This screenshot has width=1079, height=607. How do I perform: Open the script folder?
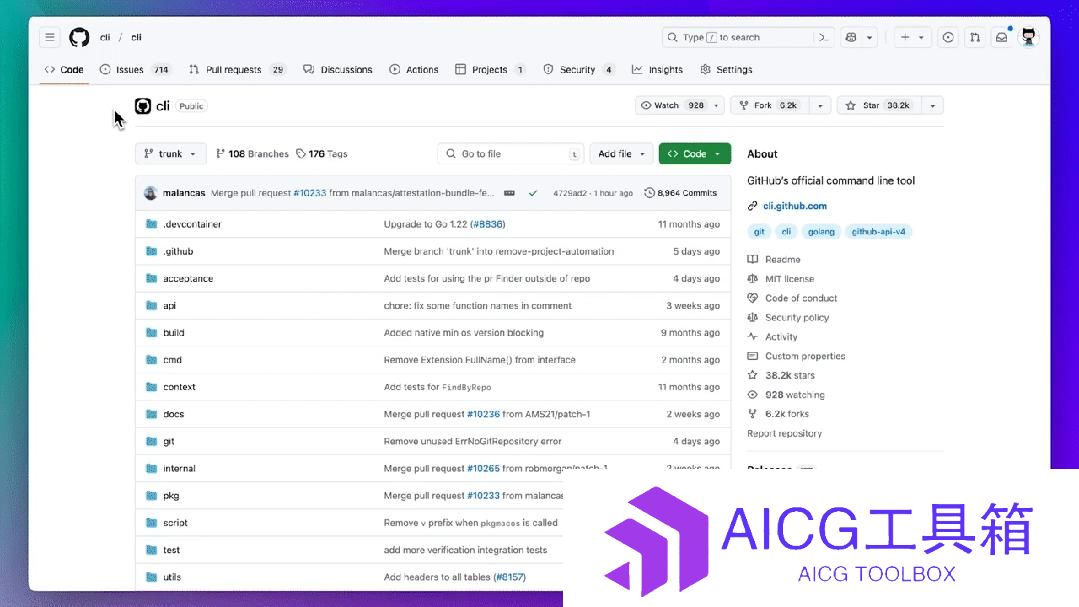(x=175, y=523)
